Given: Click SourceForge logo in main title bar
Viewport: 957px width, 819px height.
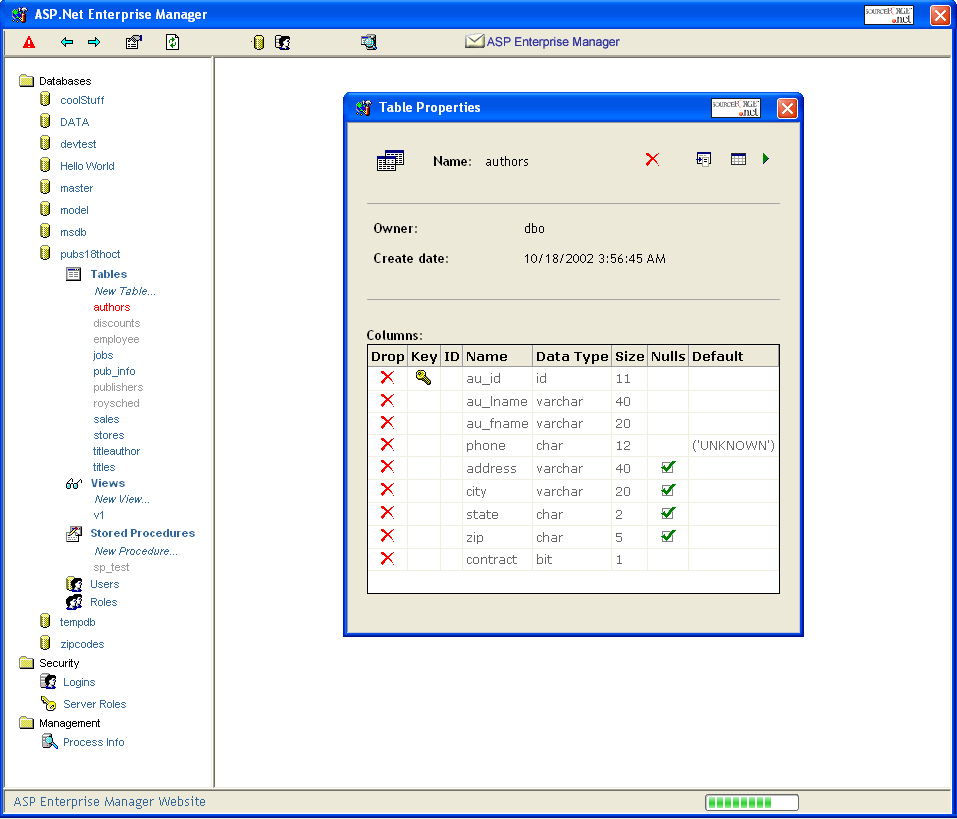Looking at the screenshot, I should (889, 15).
